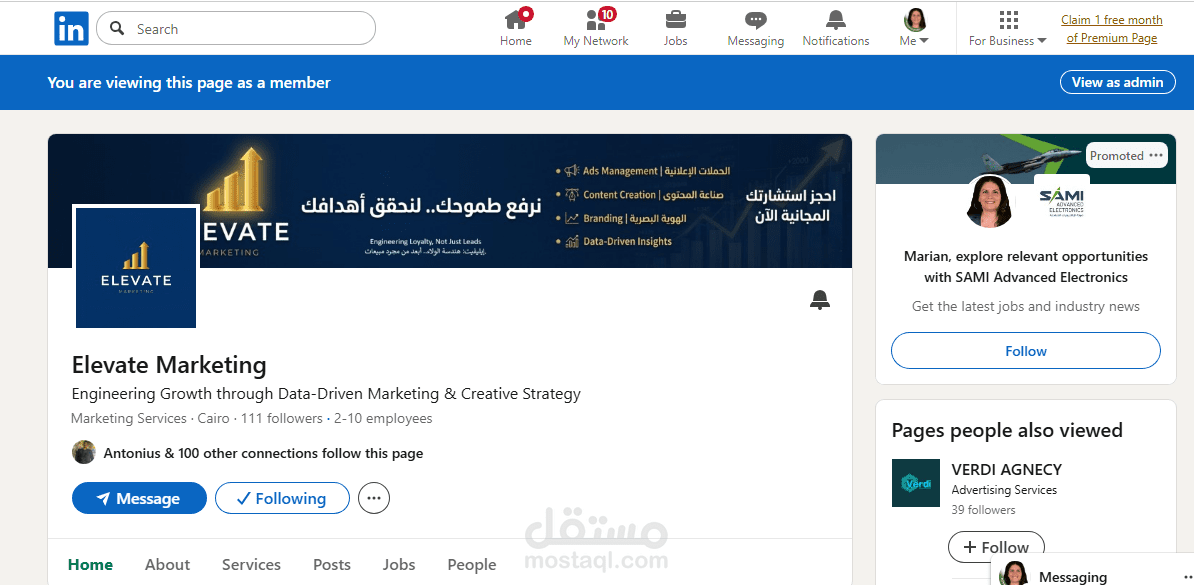Click the 2-10 employees link
The height and width of the screenshot is (585, 1194).
coord(383,418)
